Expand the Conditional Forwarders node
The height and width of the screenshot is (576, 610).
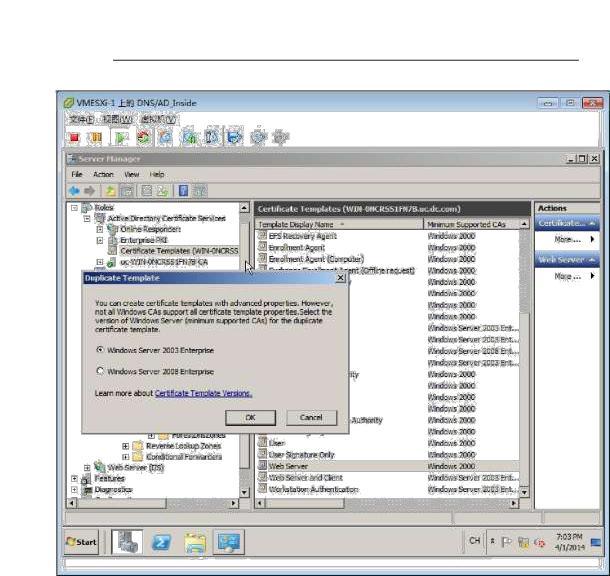coord(125,457)
